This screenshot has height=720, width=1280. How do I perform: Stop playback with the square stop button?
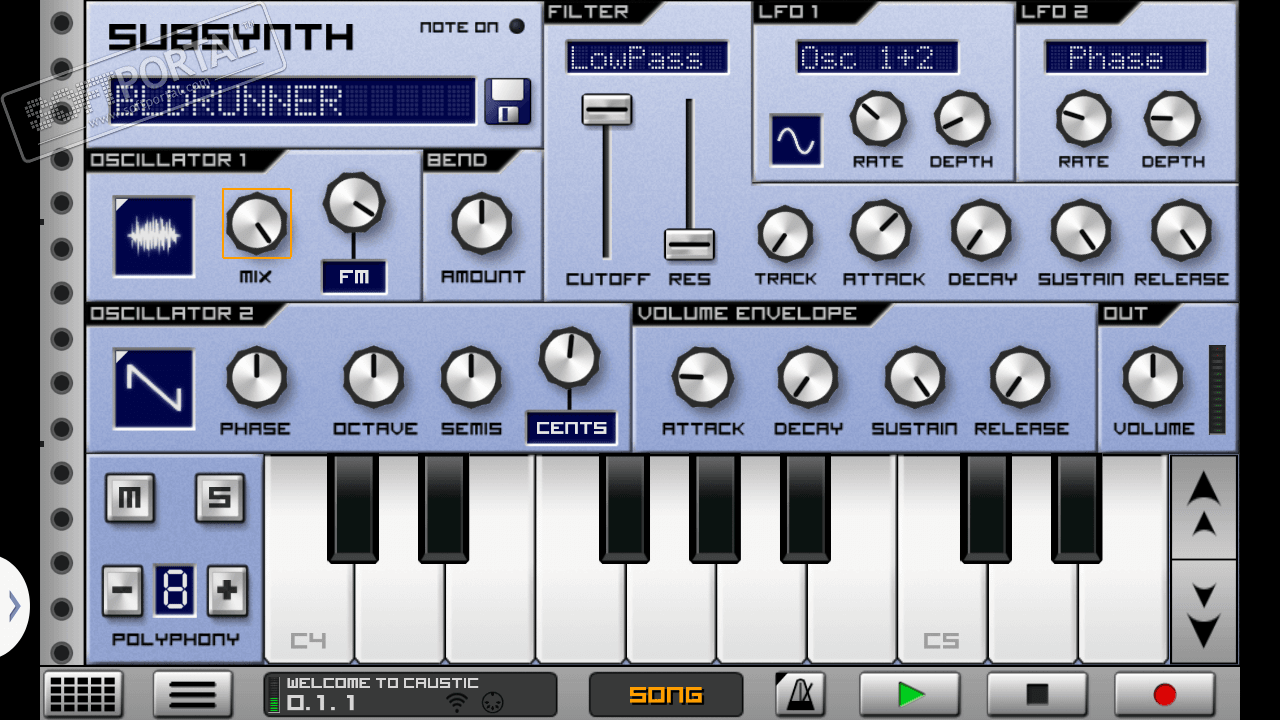1037,694
